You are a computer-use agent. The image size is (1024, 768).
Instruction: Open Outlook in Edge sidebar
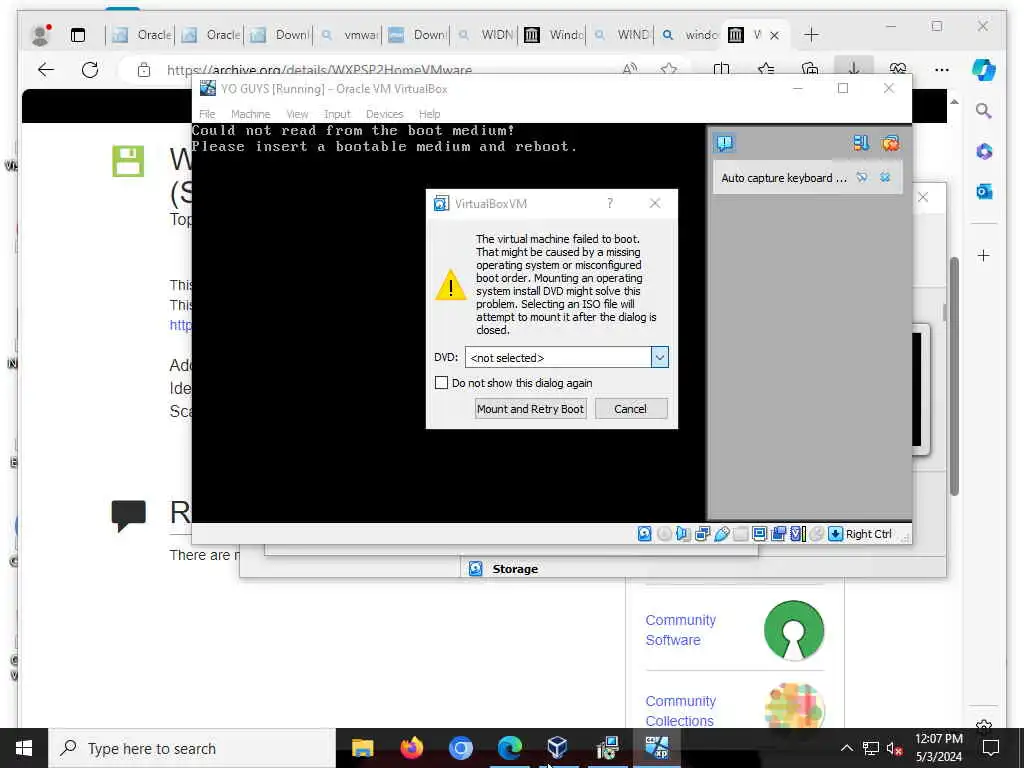(984, 191)
